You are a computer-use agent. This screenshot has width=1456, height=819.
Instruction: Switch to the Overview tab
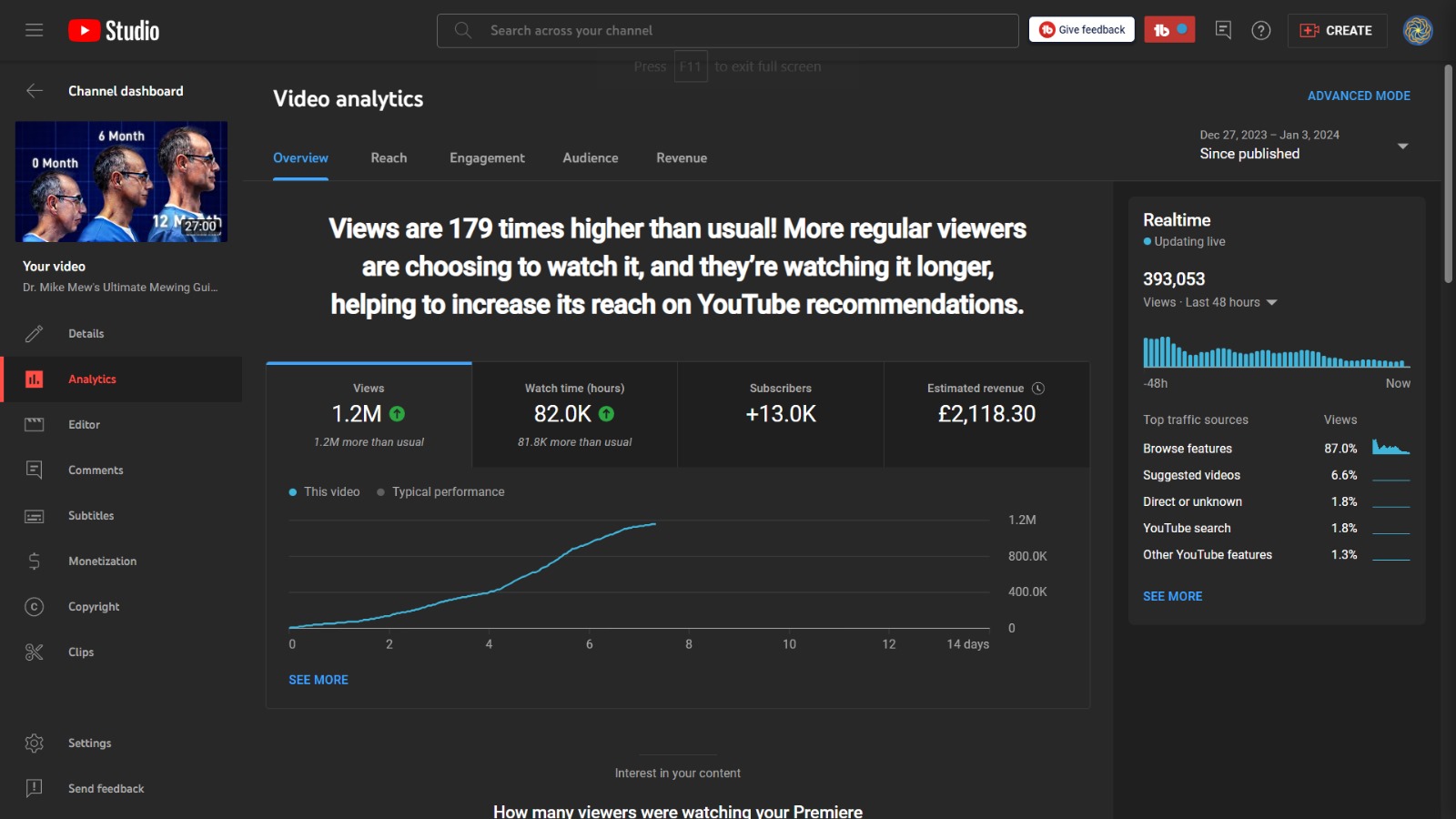[300, 158]
